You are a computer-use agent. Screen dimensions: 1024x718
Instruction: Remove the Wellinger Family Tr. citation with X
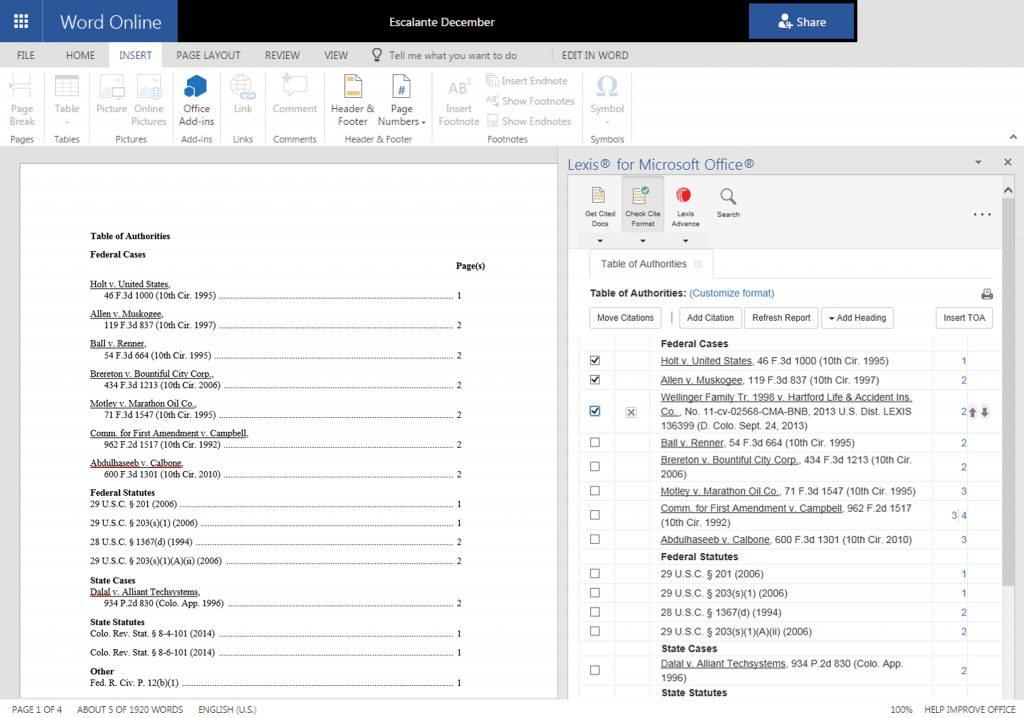631,412
